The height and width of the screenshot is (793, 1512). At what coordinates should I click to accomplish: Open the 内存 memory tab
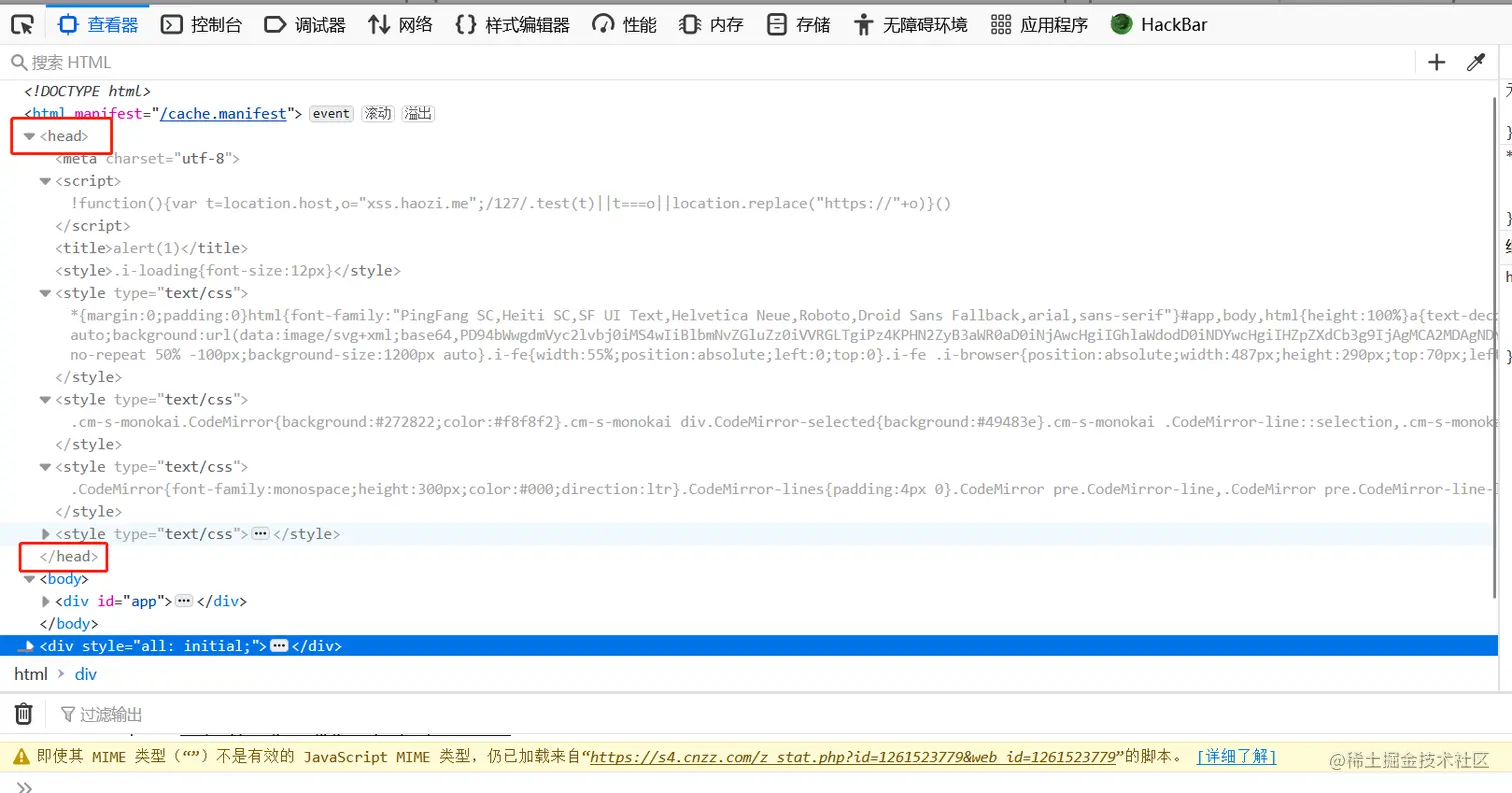(x=711, y=25)
